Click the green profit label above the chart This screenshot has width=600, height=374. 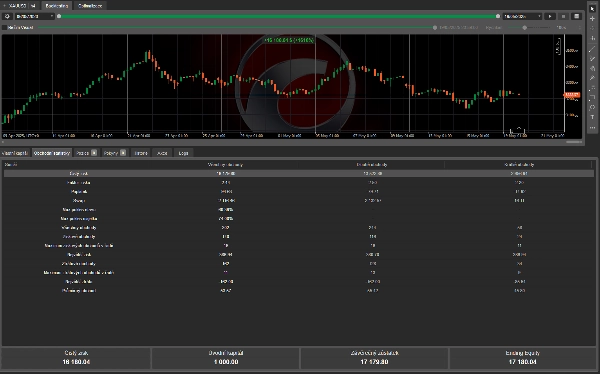click(x=289, y=40)
